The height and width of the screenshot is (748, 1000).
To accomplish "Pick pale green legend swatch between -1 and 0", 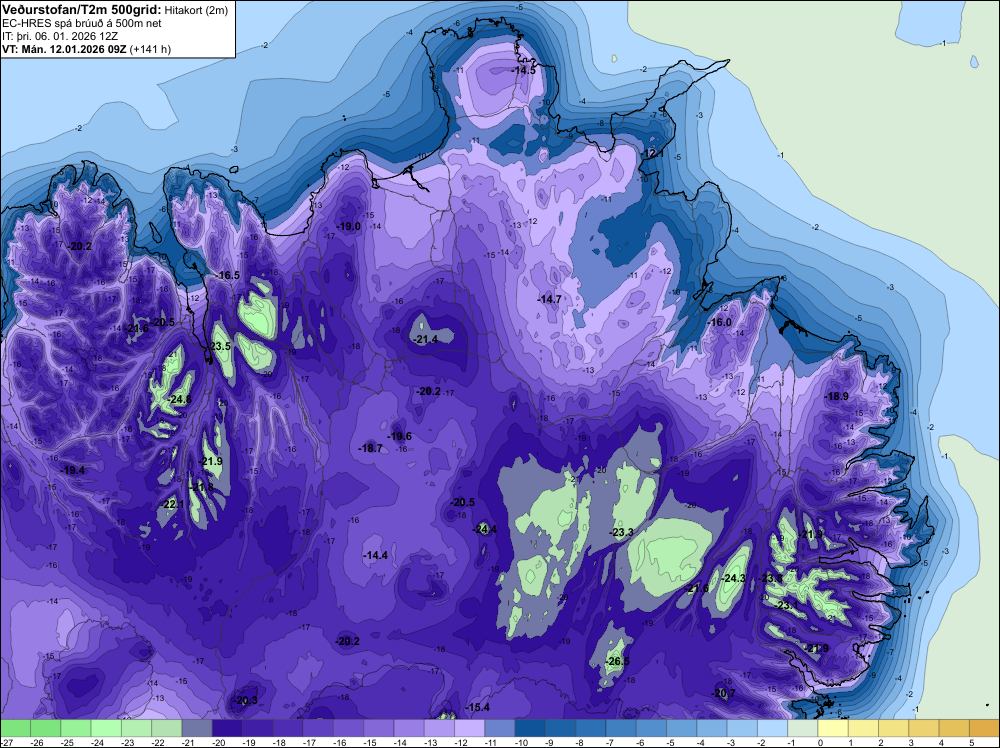I will [803, 728].
